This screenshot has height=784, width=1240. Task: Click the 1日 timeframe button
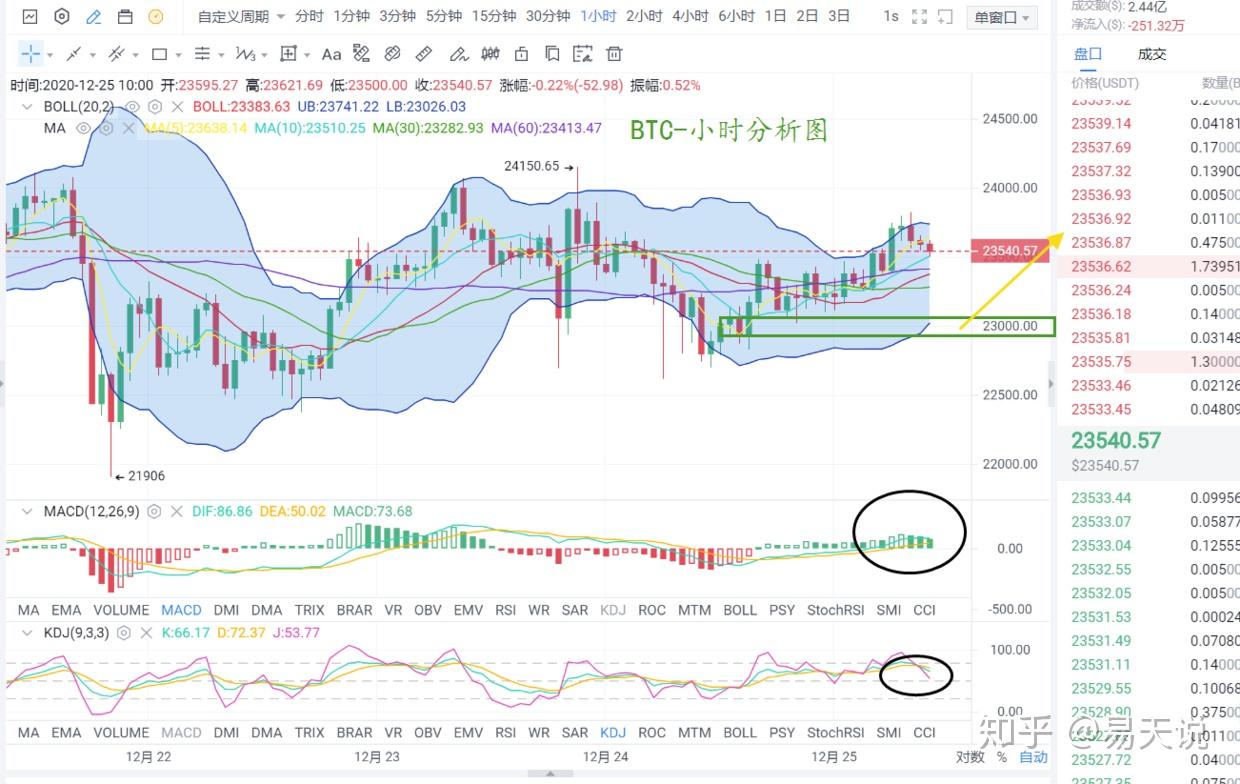click(774, 17)
